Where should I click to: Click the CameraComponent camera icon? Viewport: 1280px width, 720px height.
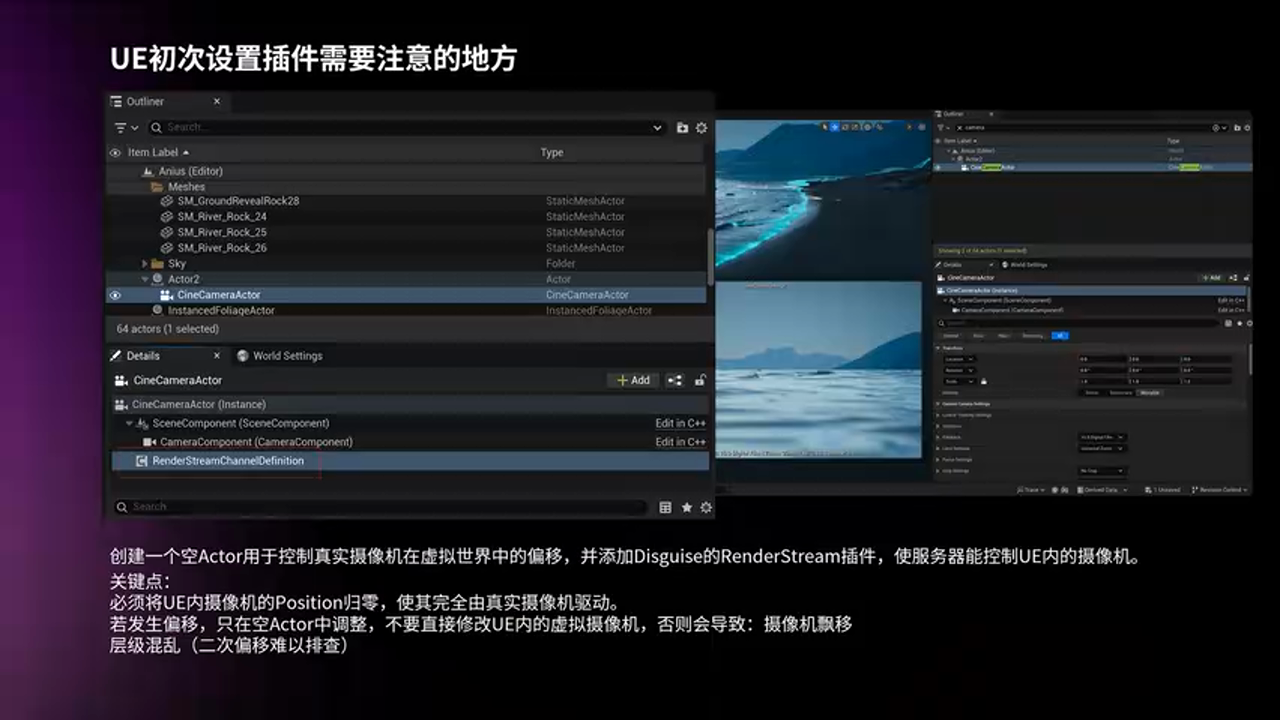149,441
